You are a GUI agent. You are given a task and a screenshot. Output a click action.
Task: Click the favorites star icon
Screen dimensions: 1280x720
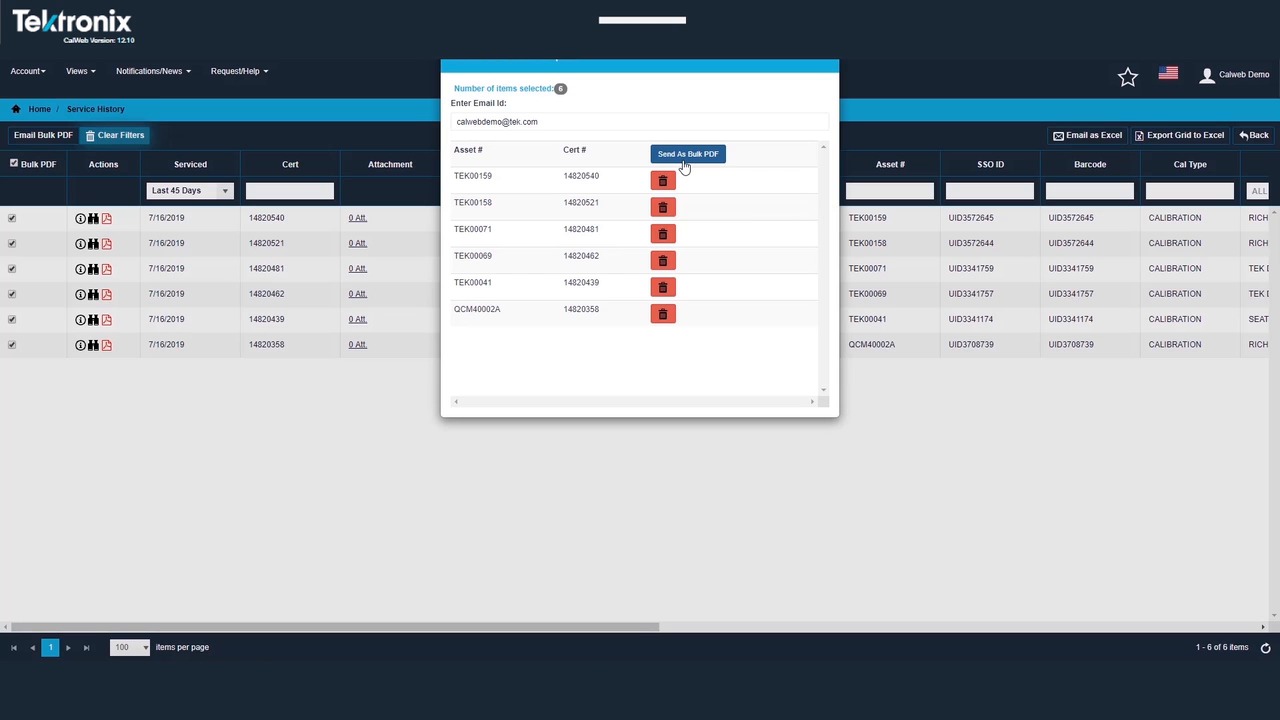coord(1127,76)
